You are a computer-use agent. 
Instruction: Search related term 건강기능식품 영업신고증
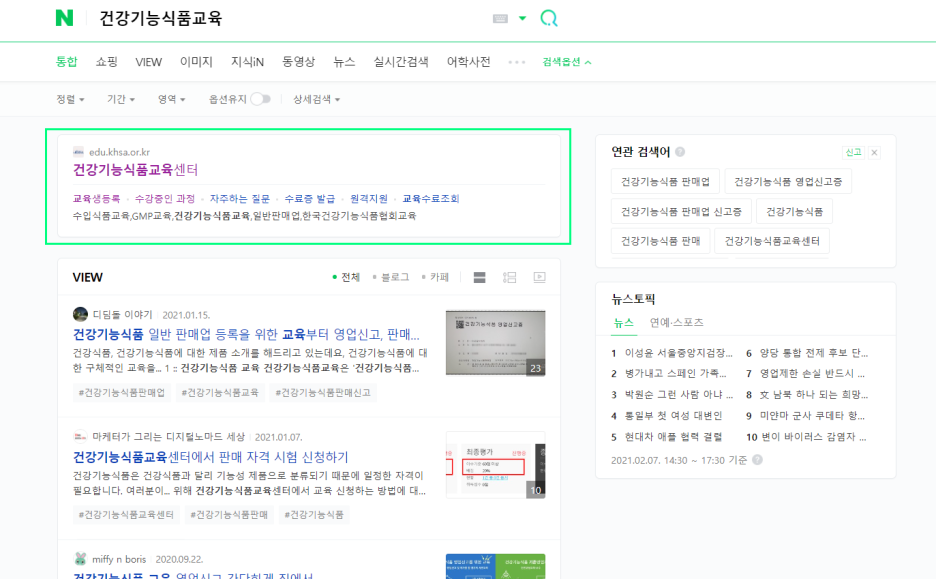pyautogui.click(x=788, y=181)
